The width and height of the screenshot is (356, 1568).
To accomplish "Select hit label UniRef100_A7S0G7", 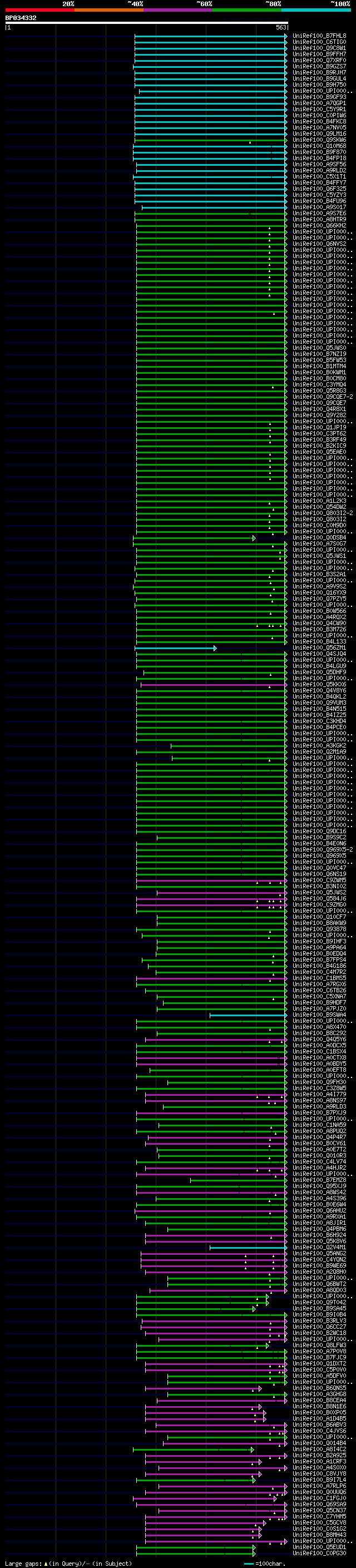I will [319, 543].
